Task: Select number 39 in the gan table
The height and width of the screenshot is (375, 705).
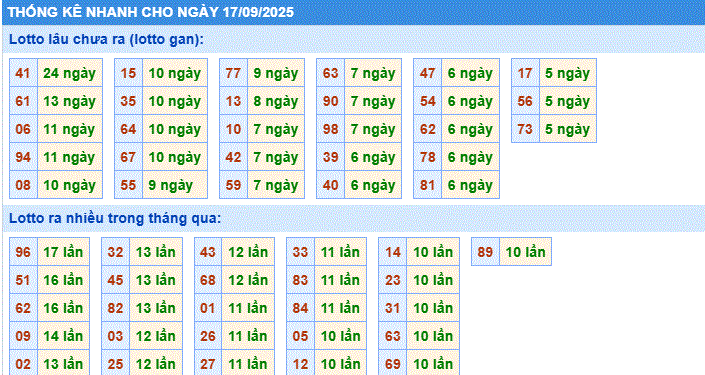Action: (331, 157)
